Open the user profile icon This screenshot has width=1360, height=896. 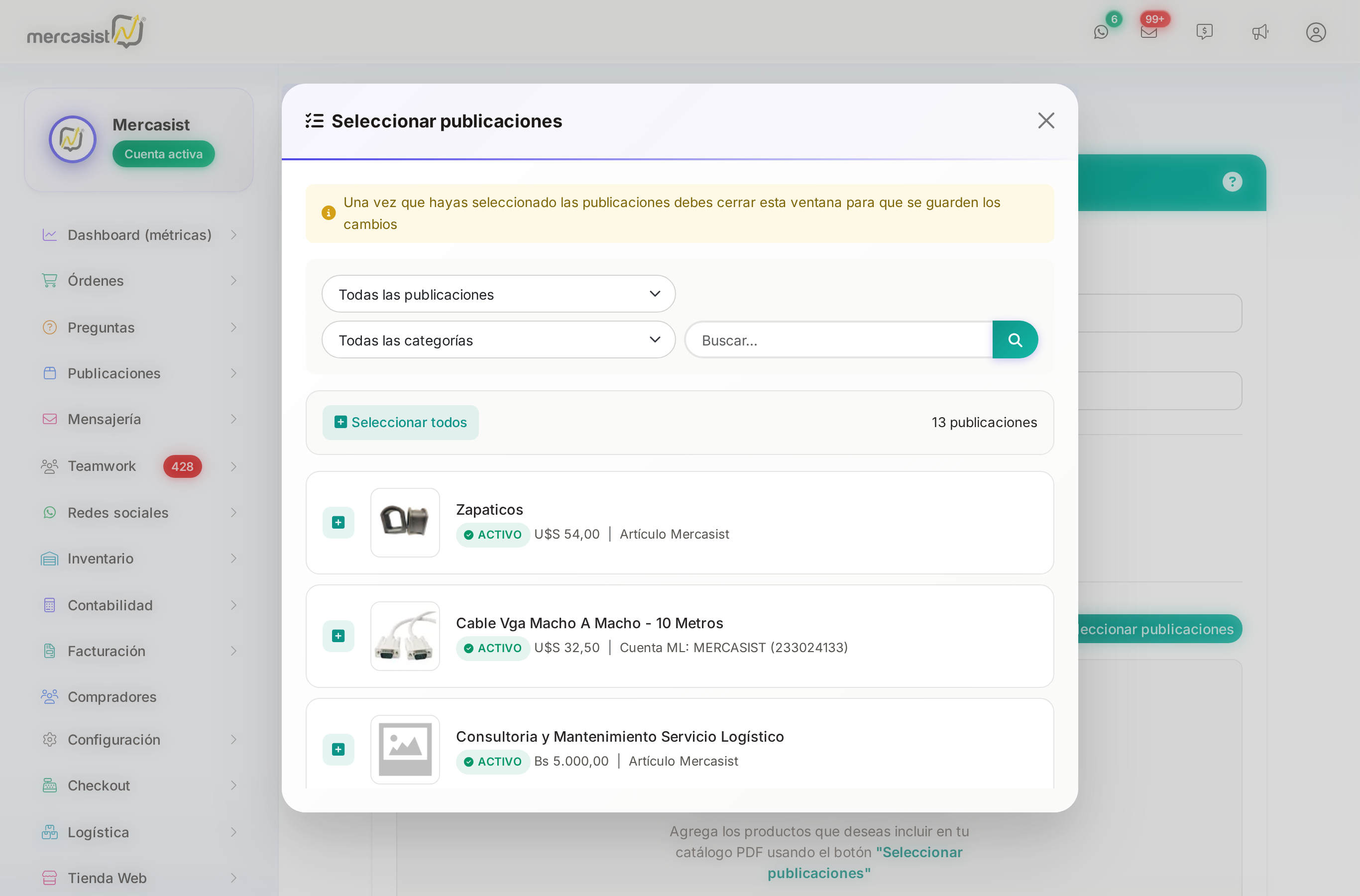pos(1315,32)
